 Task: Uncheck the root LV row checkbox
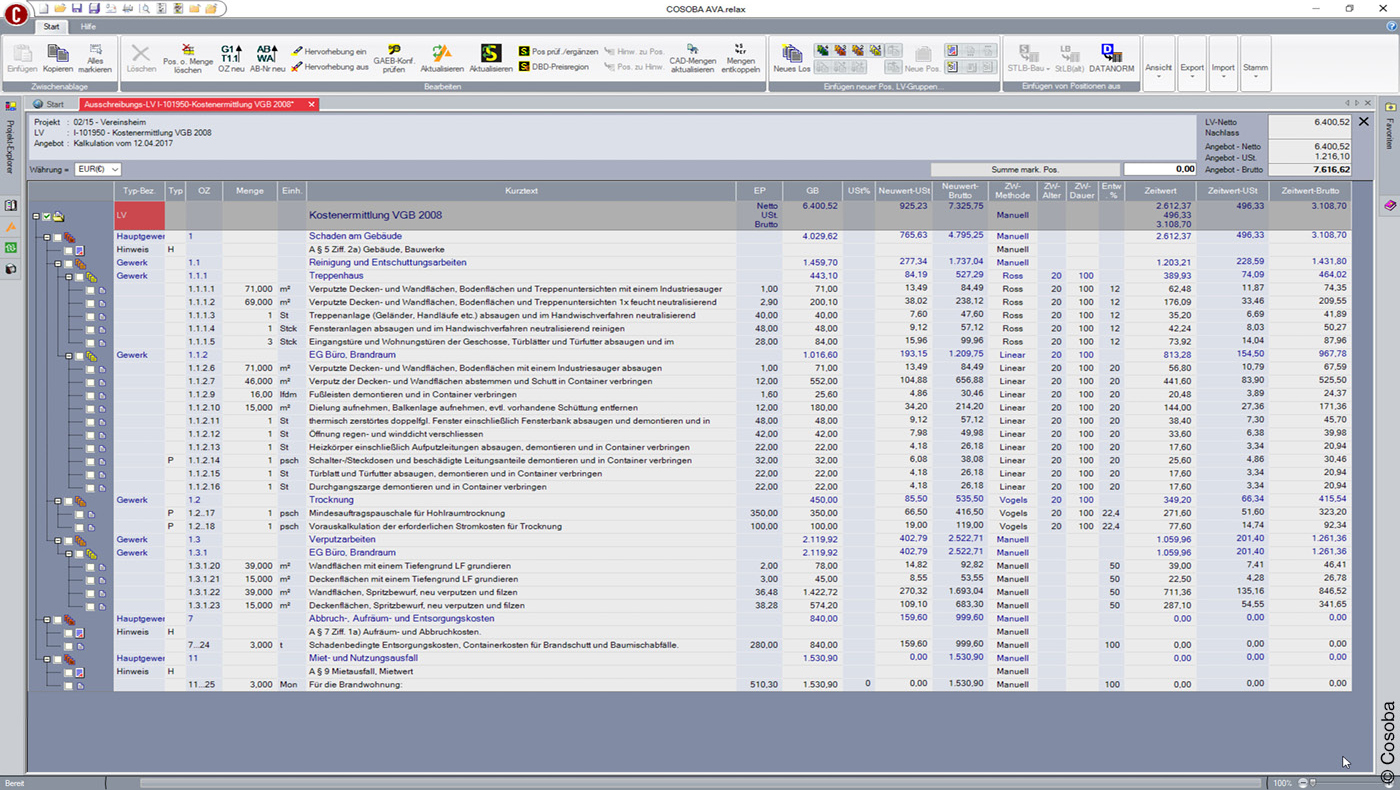[47, 216]
